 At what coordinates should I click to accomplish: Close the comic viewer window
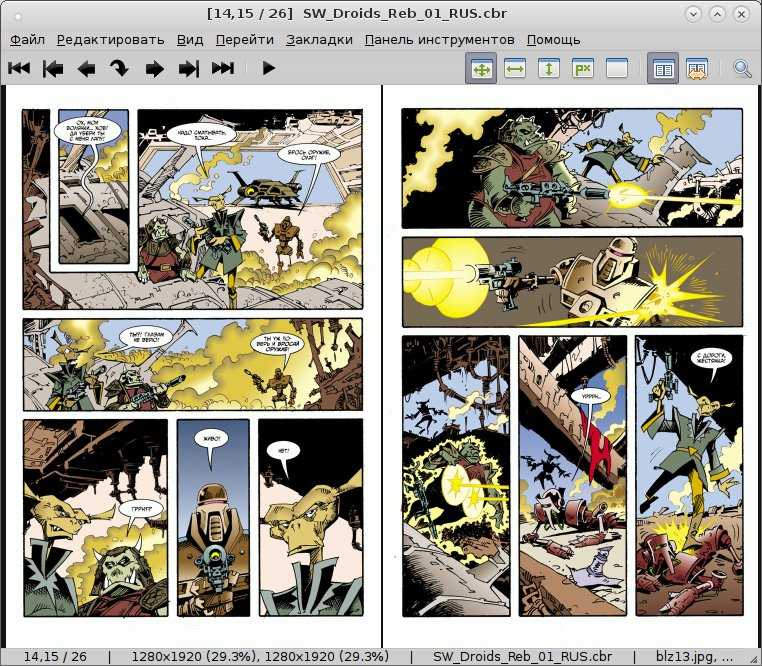742,14
